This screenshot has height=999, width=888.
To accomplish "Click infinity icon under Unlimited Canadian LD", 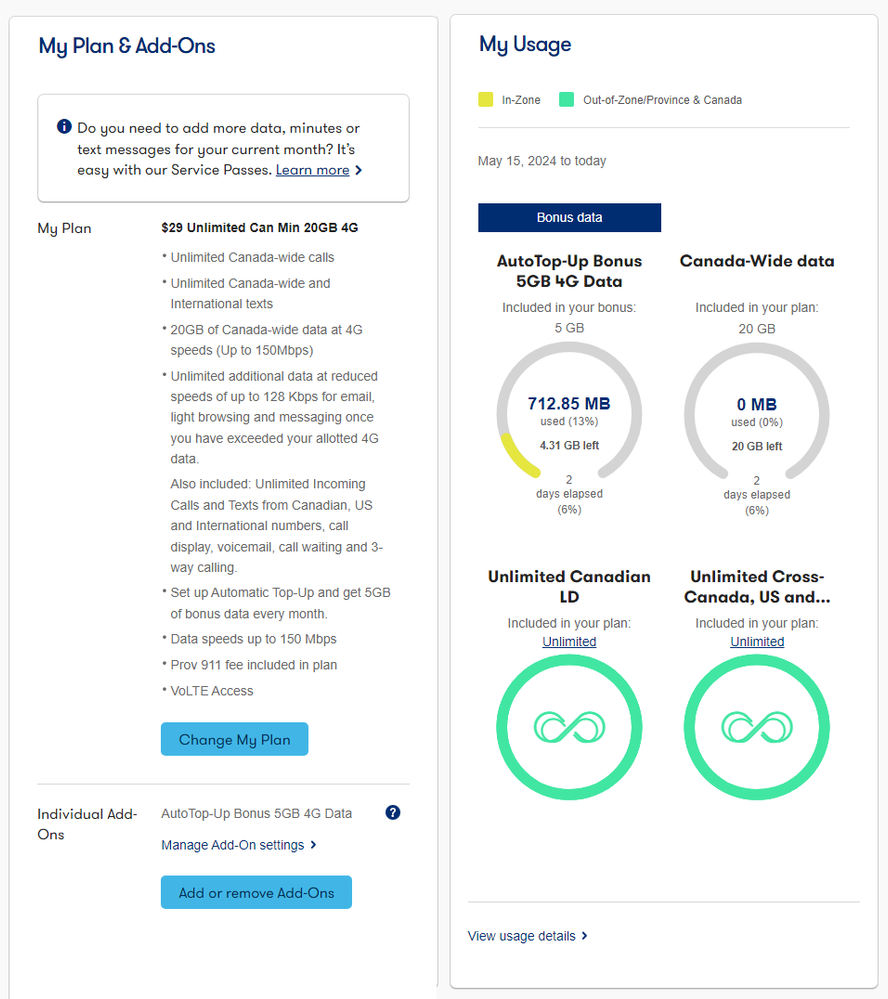I will pos(569,726).
